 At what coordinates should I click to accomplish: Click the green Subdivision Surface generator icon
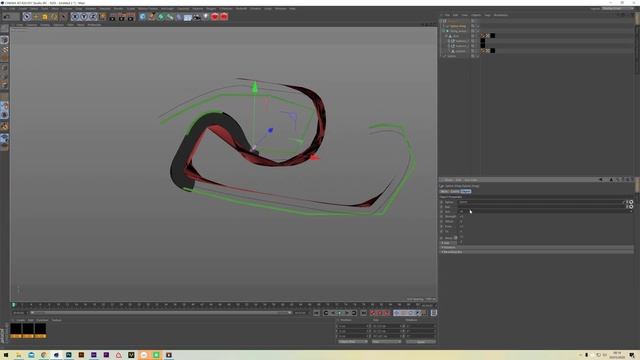point(161,17)
